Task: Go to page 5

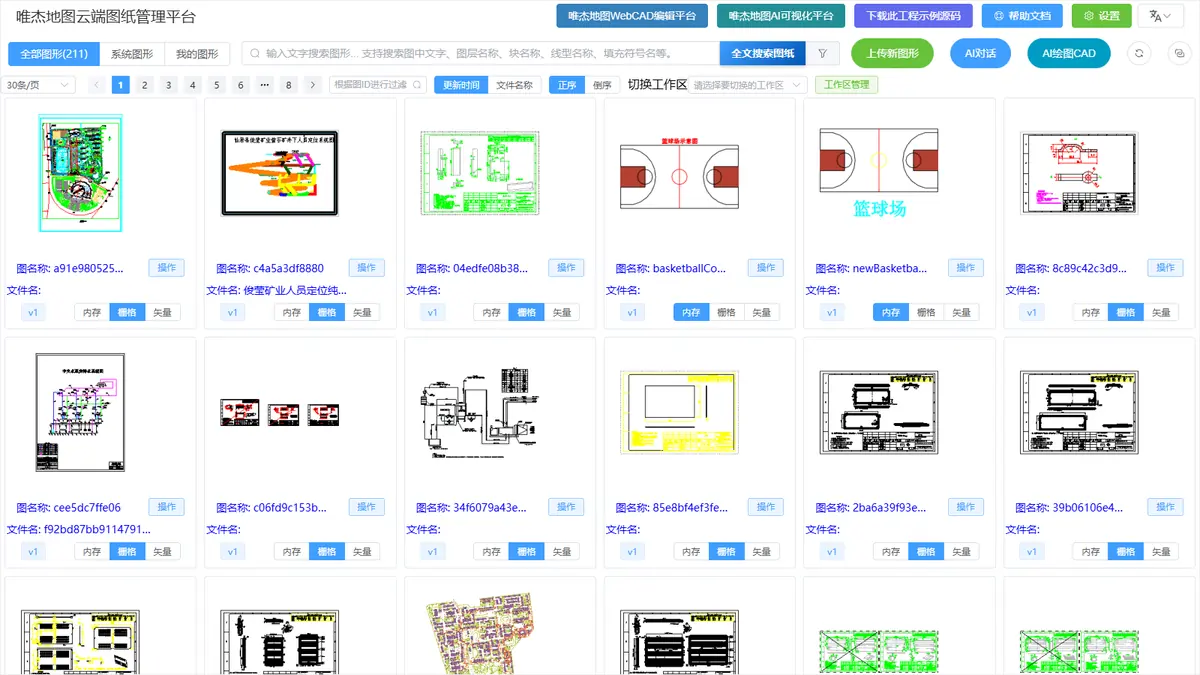Action: point(217,85)
